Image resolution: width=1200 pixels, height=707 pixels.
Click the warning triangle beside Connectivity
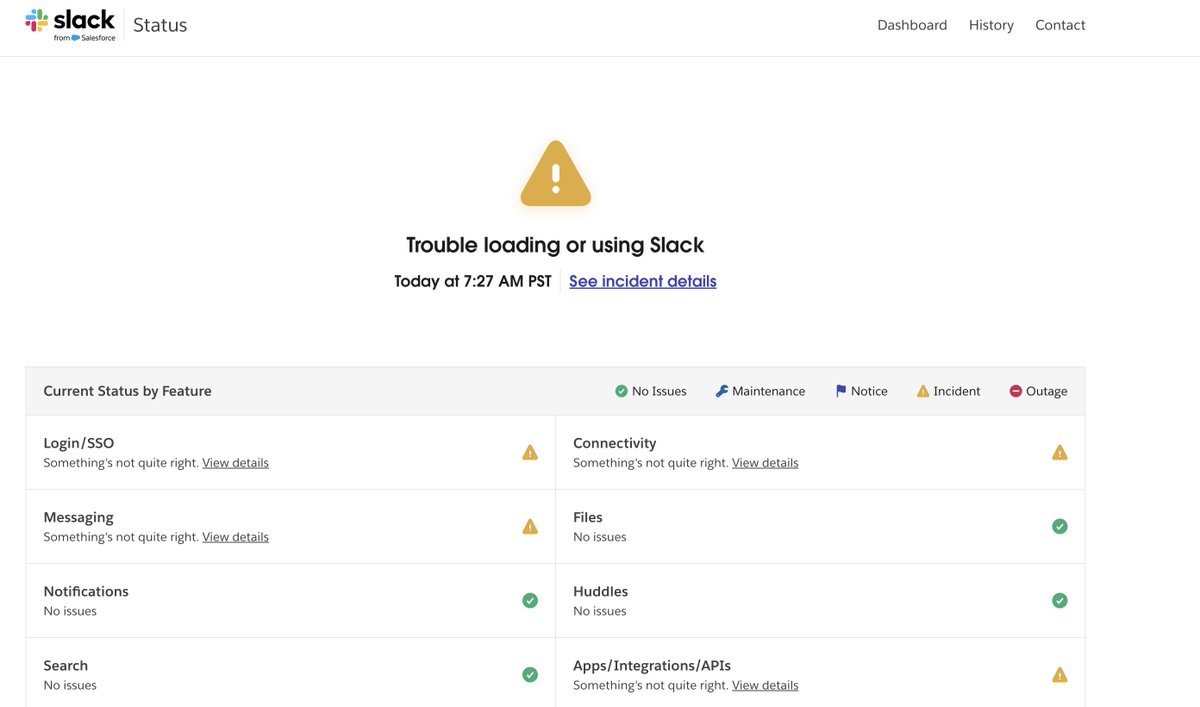pyautogui.click(x=1060, y=451)
